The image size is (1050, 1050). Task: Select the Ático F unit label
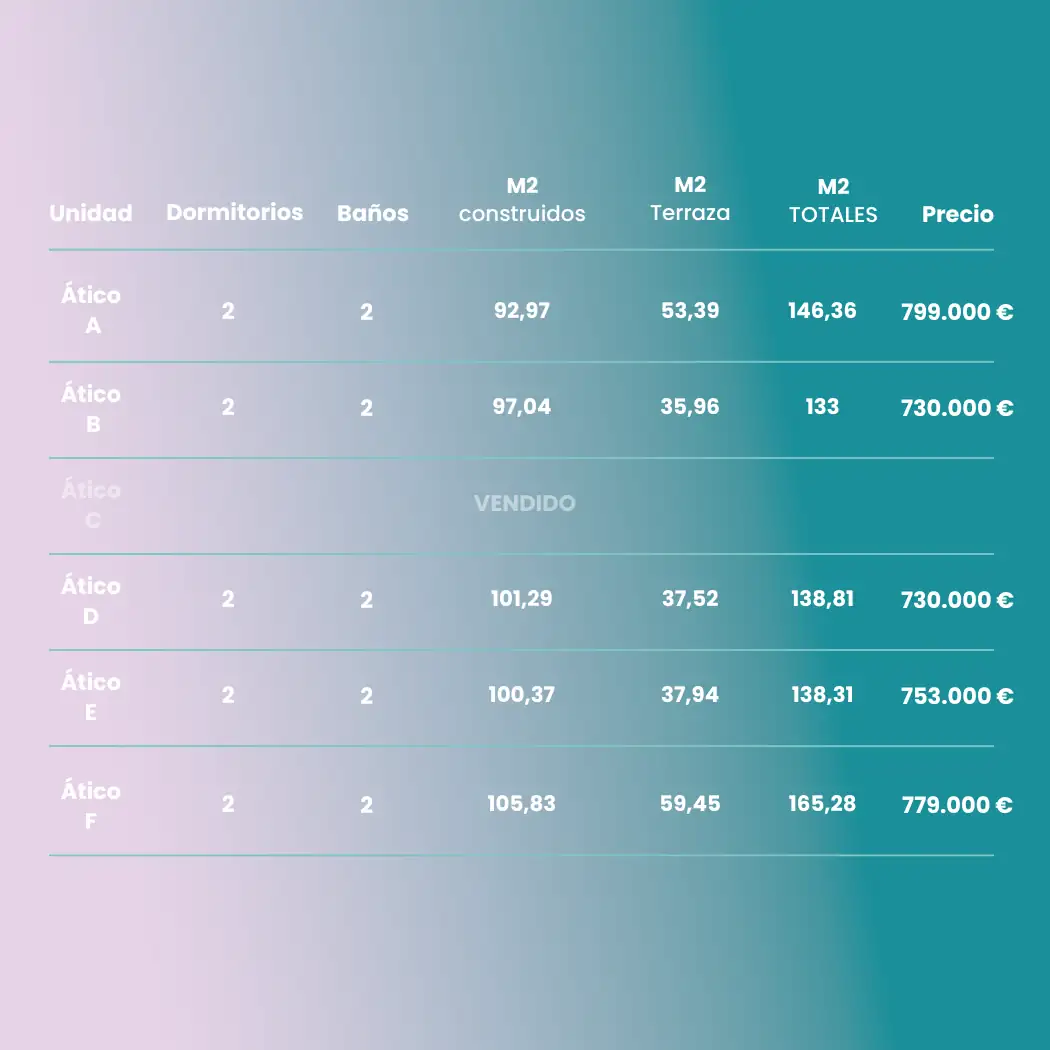[x=91, y=806]
